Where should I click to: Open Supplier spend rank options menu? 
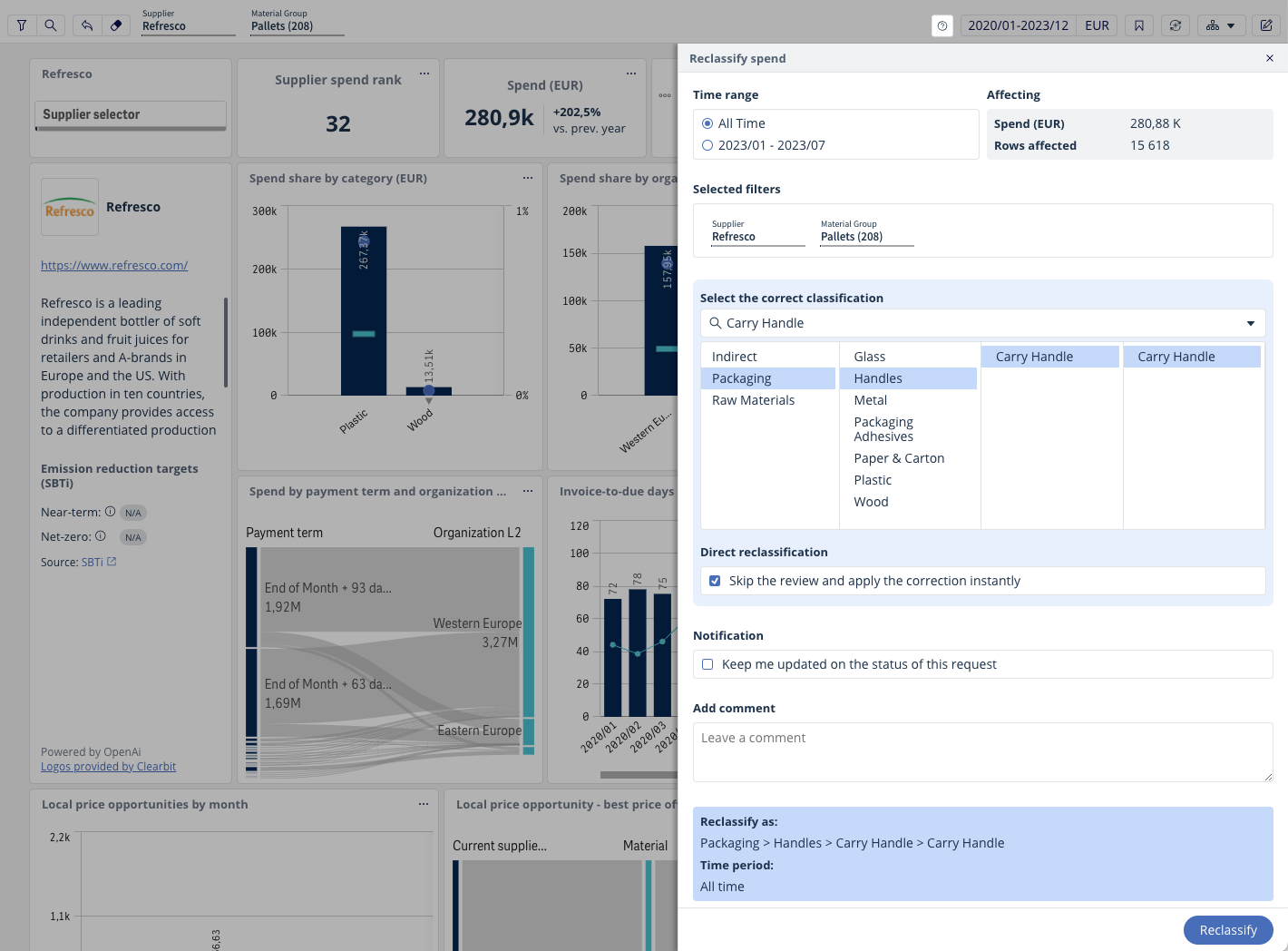click(424, 74)
